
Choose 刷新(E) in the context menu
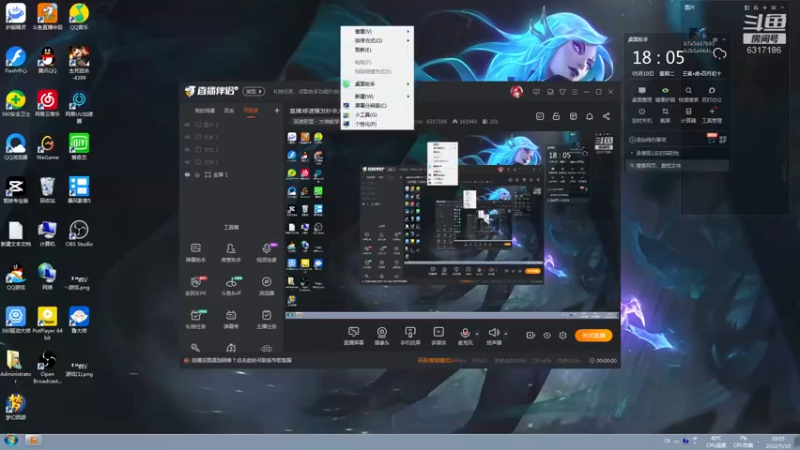[x=378, y=50]
